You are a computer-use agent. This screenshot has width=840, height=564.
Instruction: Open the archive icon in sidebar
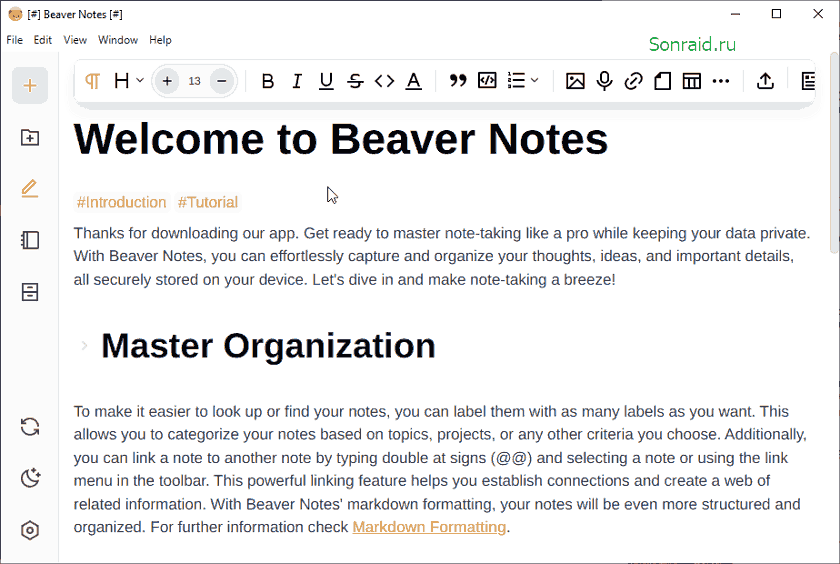[30, 292]
